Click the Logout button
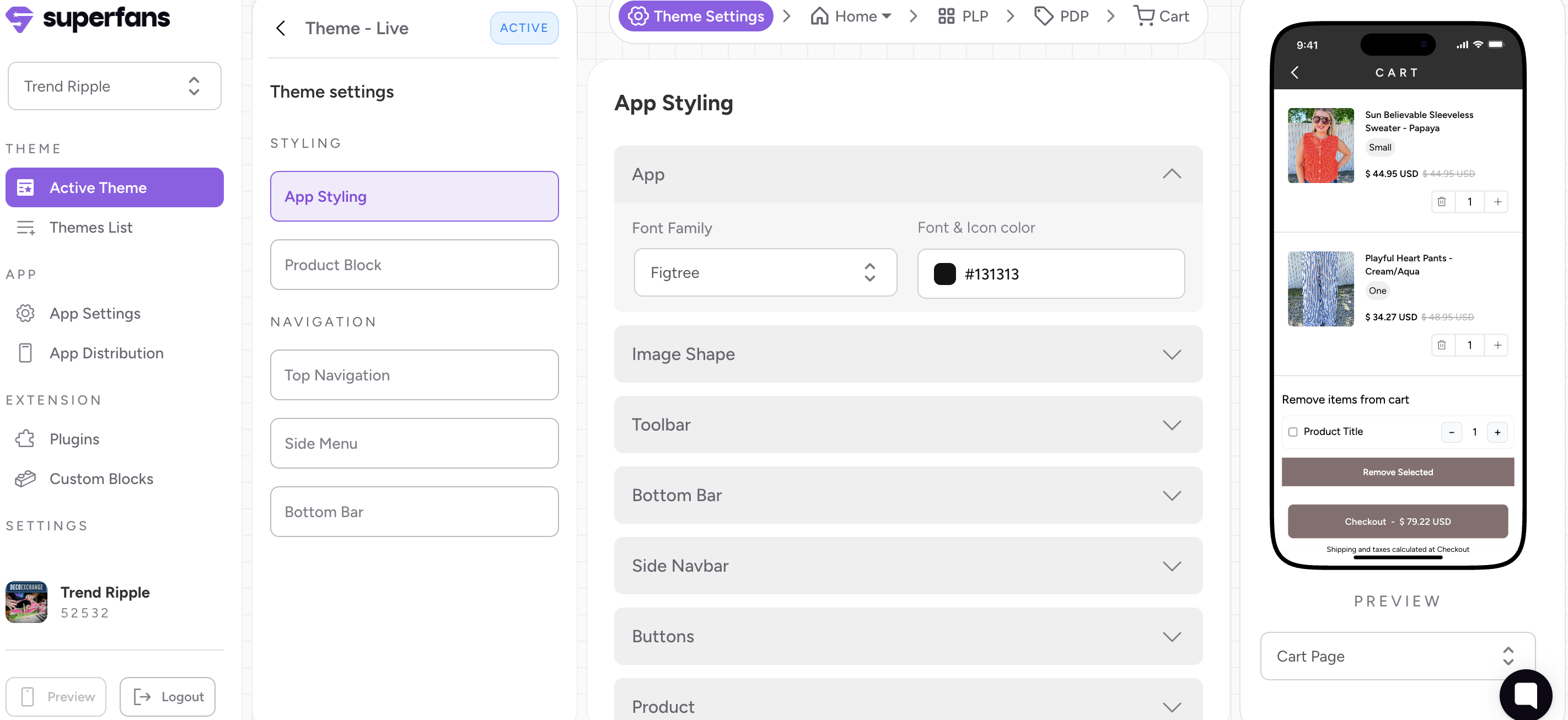 168,696
